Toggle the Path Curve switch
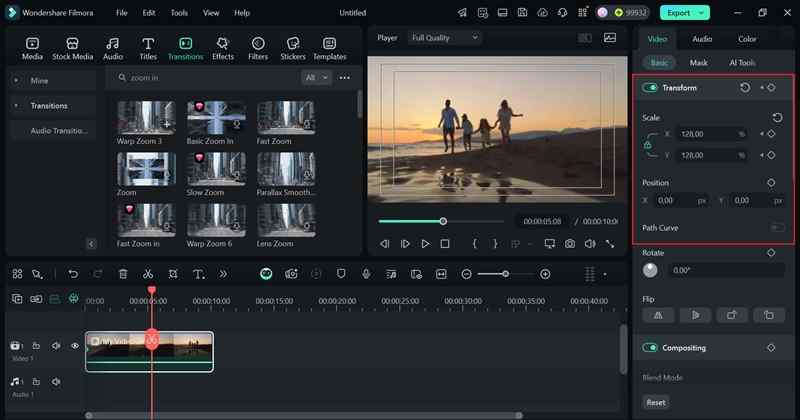This screenshot has width=800, height=420. point(777,228)
